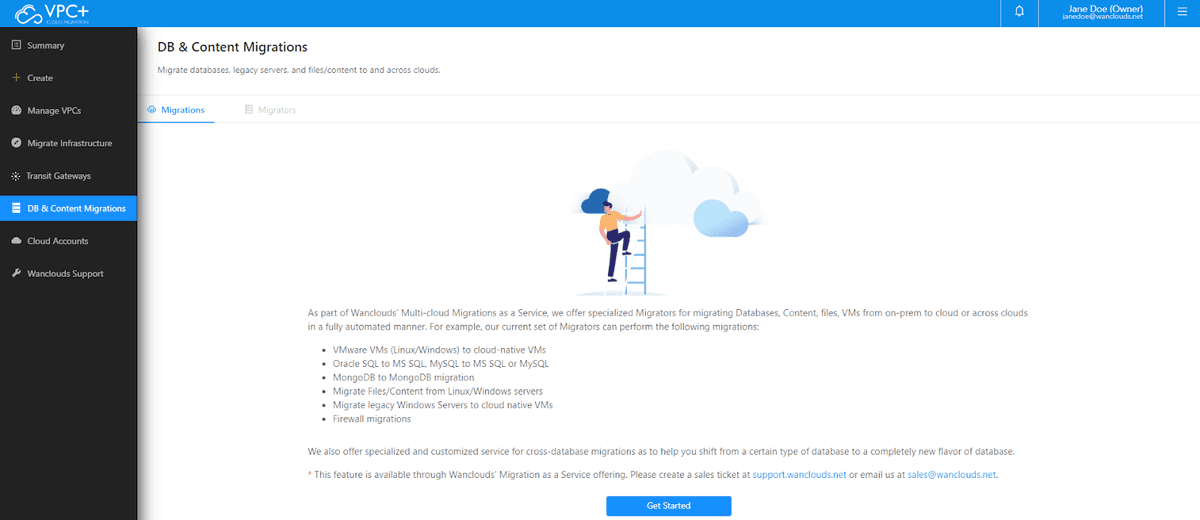Click 'MongoDB to MongoDB migration' text

pyautogui.click(x=403, y=378)
